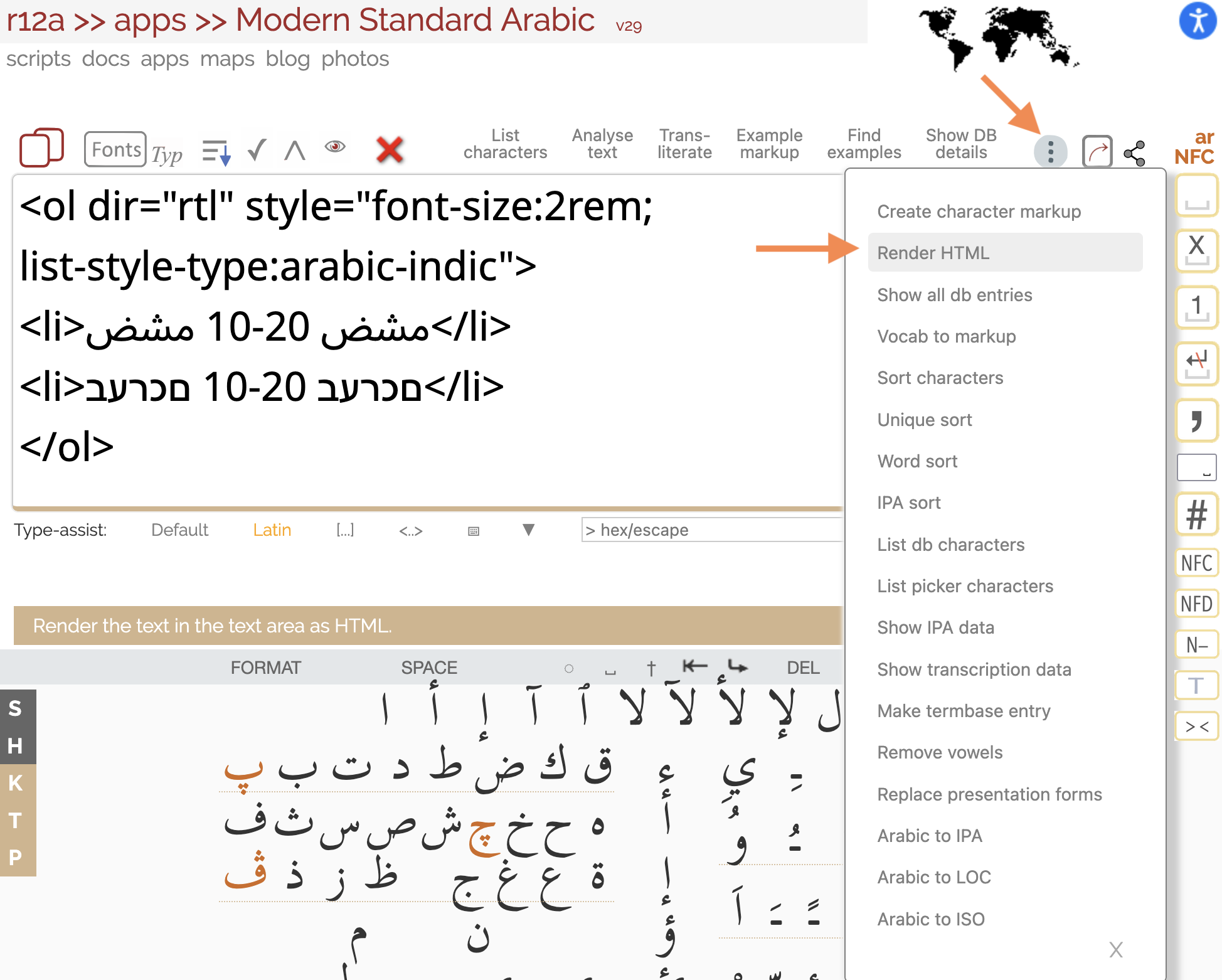Viewport: 1222px width, 980px height.
Task: Click the three-dot more options icon
Action: tap(1050, 151)
